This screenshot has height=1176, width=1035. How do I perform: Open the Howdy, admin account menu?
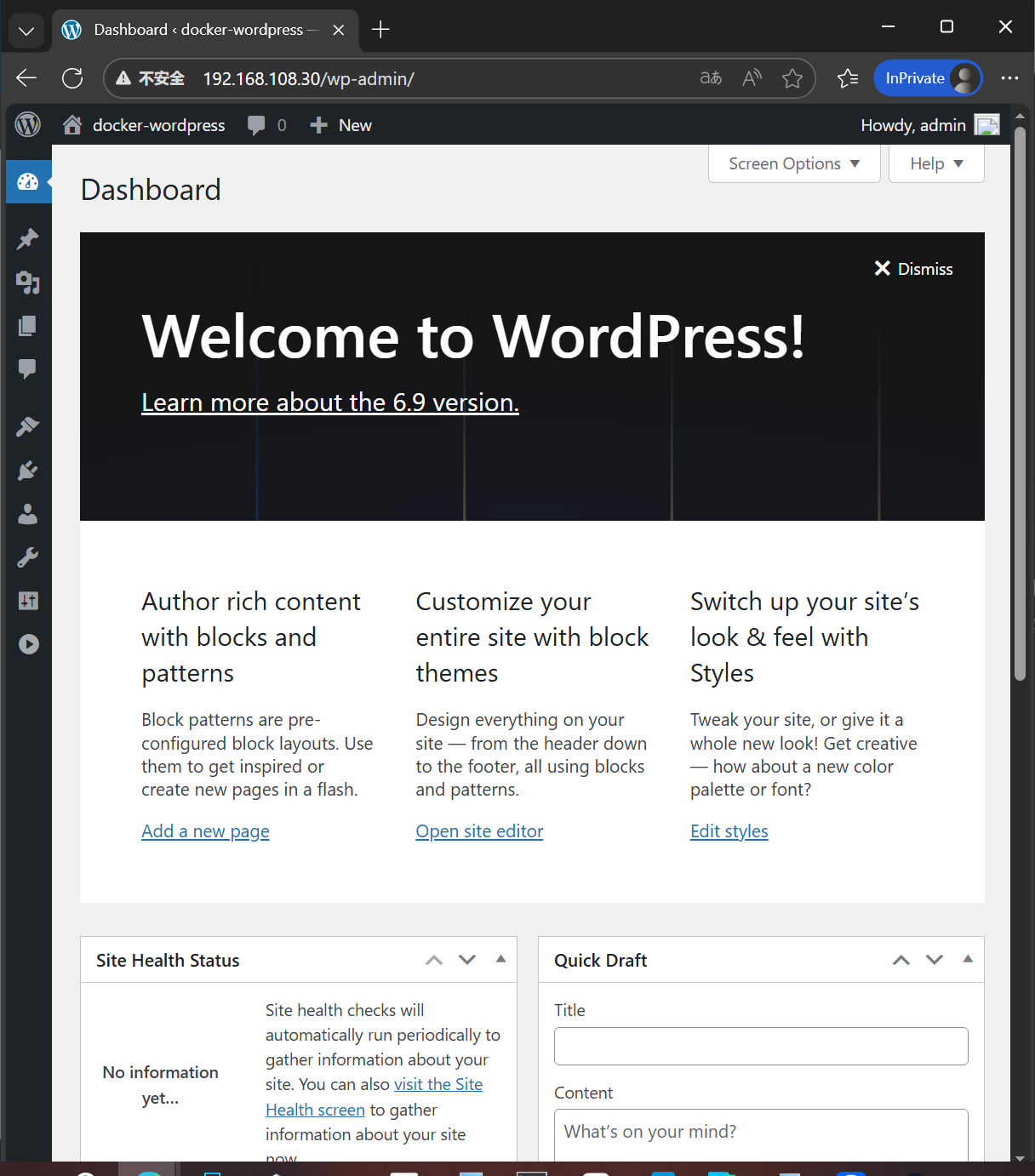pyautogui.click(x=929, y=125)
